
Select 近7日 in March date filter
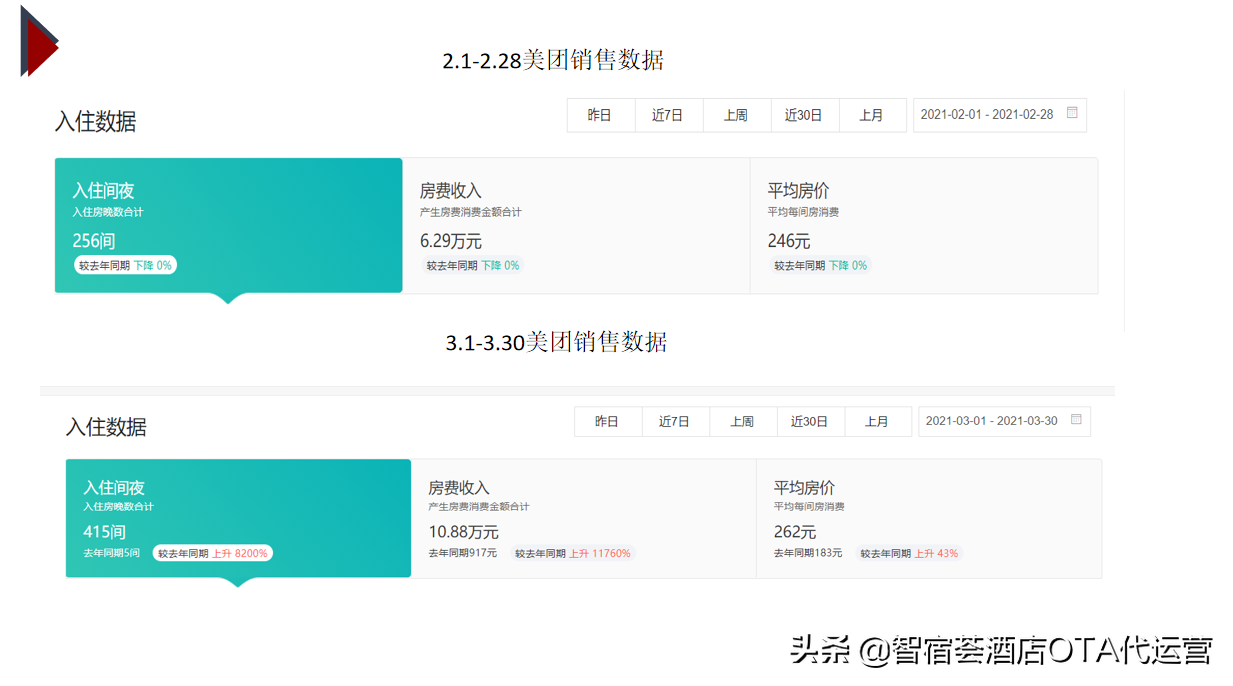tap(675, 422)
